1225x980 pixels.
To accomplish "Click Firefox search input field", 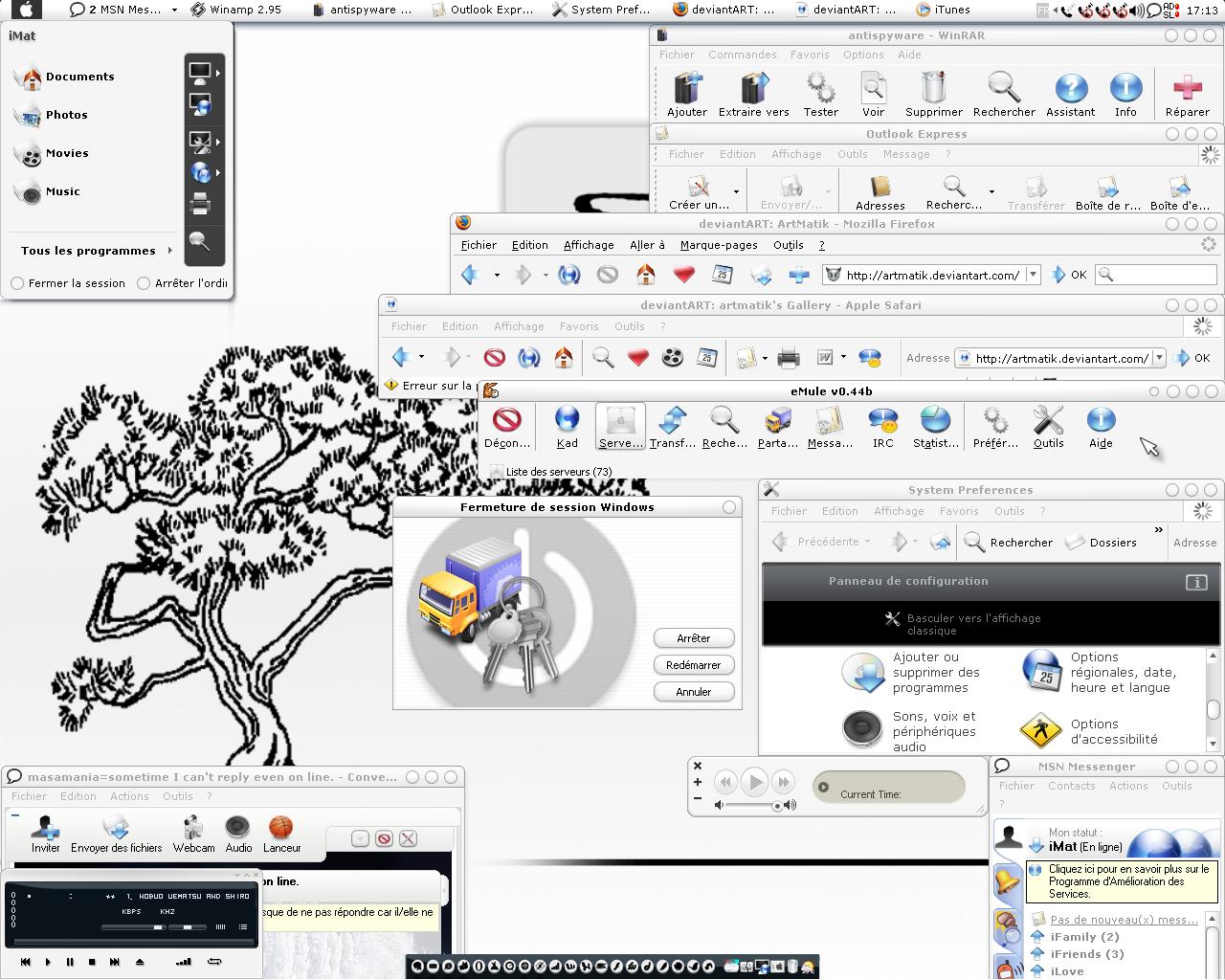I will point(1156,275).
